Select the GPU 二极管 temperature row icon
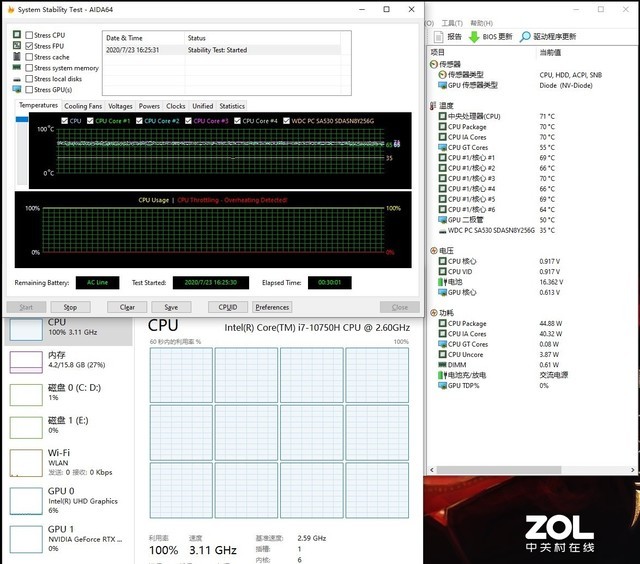The width and height of the screenshot is (640, 564). (442, 219)
